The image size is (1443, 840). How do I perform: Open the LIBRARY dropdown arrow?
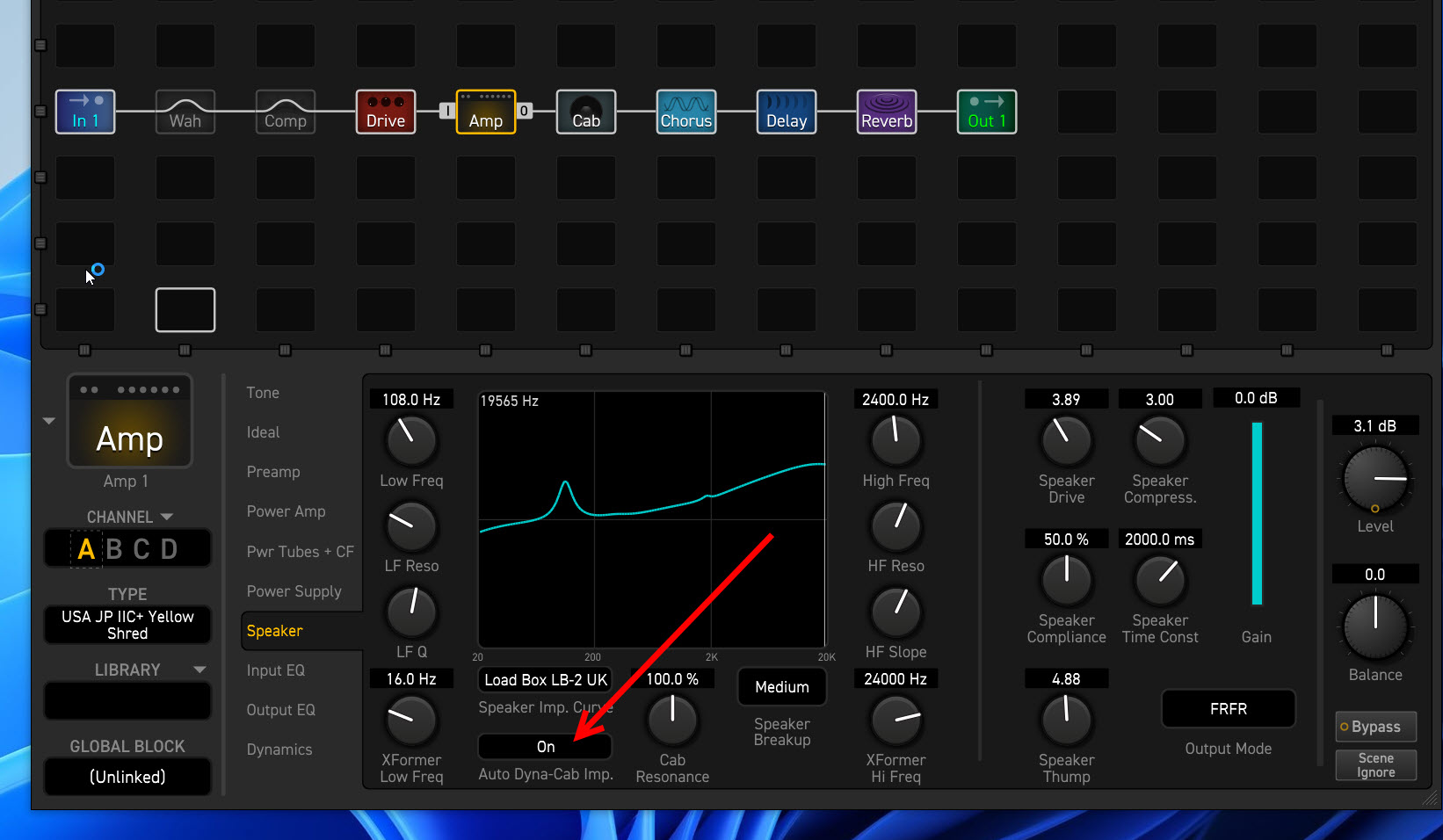tap(199, 670)
